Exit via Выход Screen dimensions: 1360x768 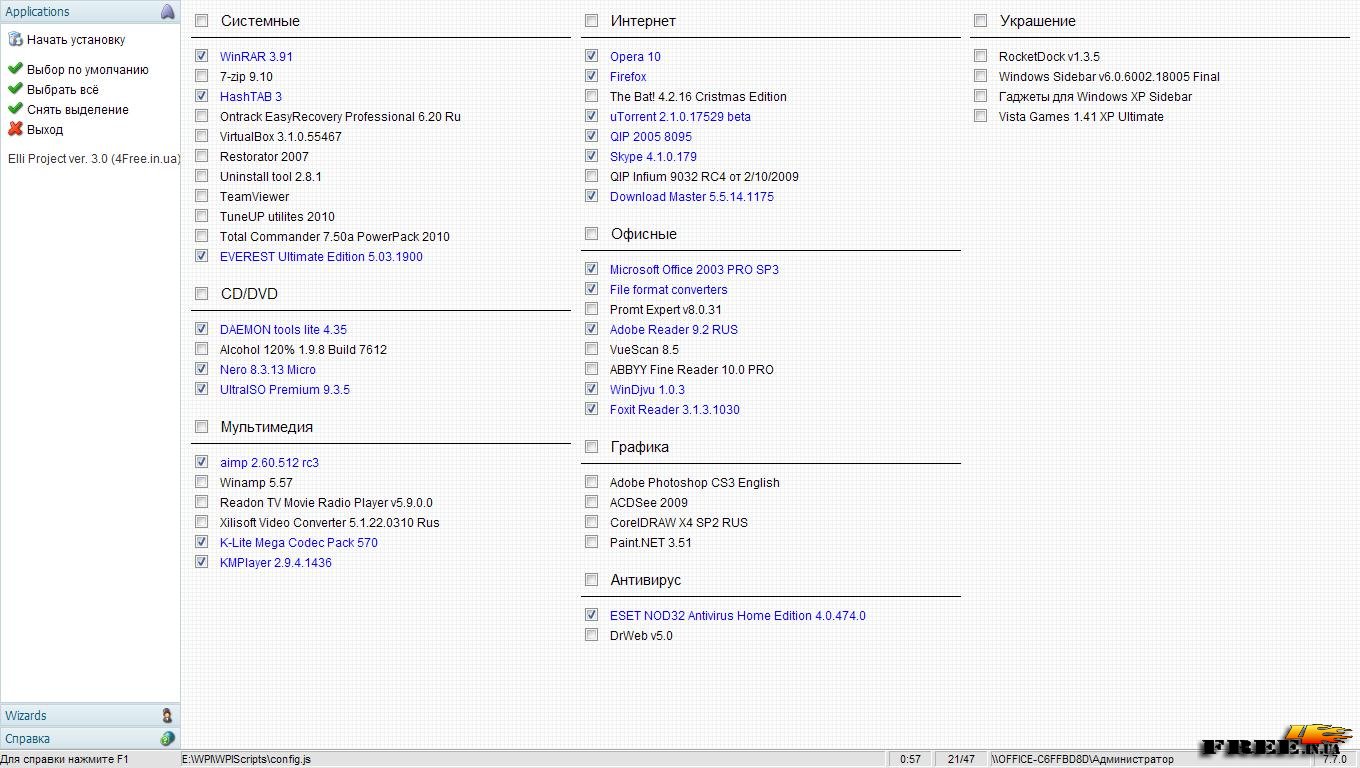pos(45,130)
